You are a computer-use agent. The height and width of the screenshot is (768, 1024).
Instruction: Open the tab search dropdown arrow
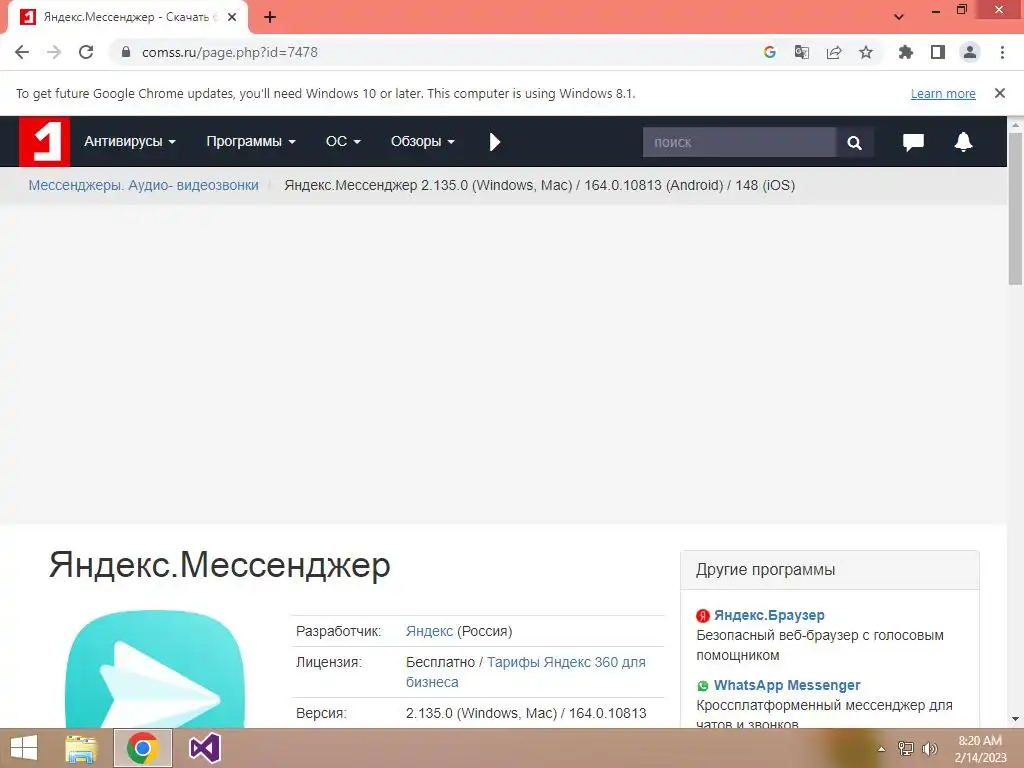coord(899,17)
